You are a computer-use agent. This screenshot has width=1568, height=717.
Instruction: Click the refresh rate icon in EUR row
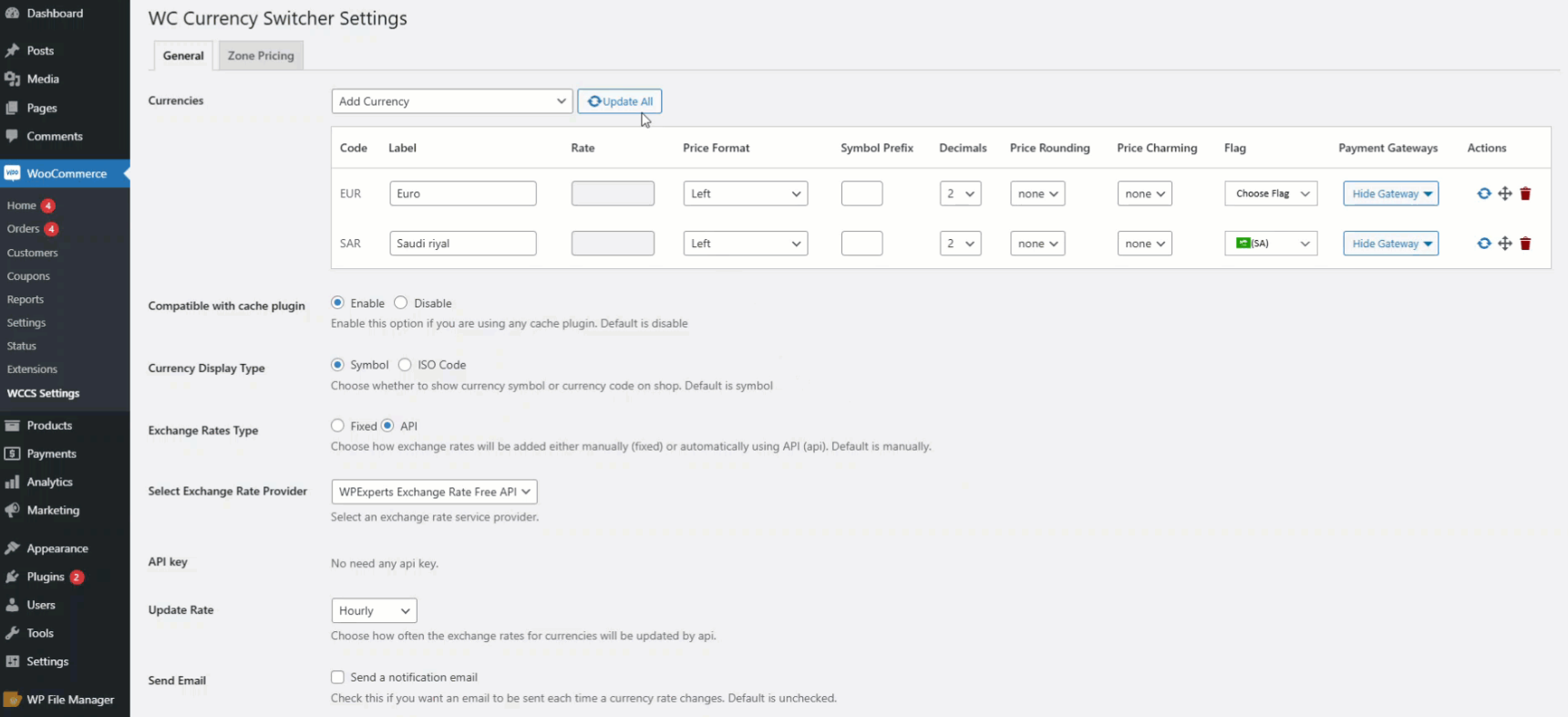(x=1484, y=193)
